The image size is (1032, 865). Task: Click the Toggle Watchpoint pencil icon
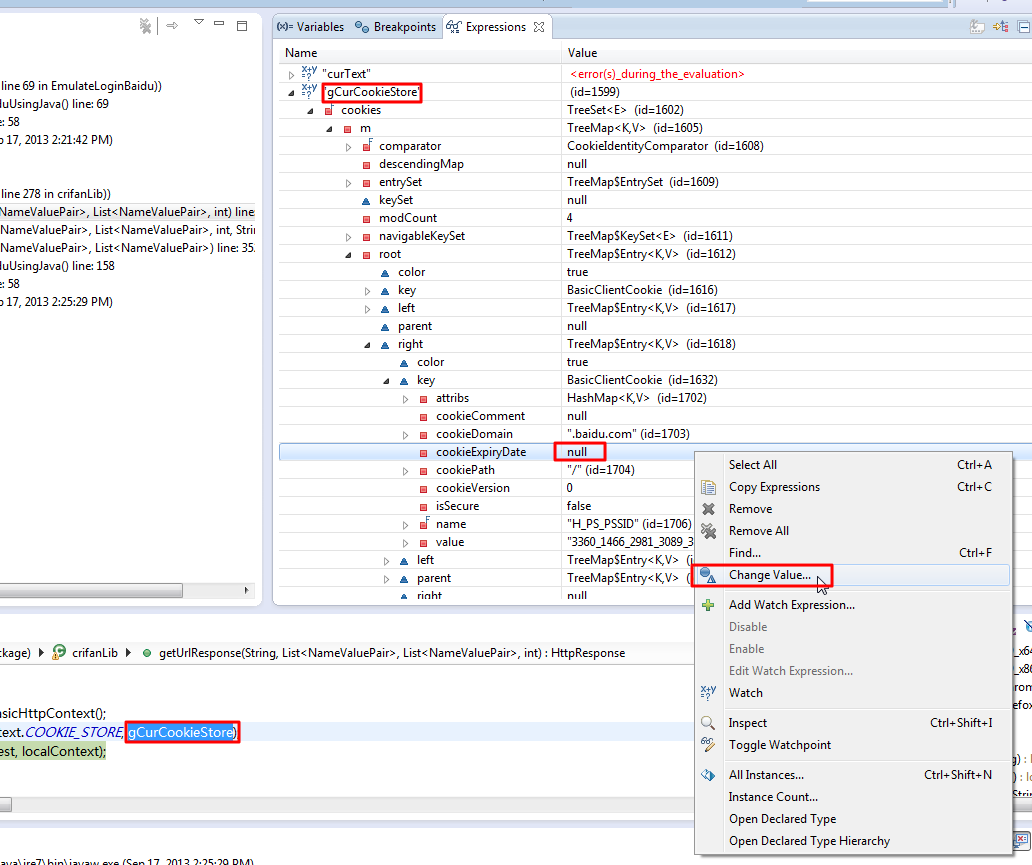708,745
